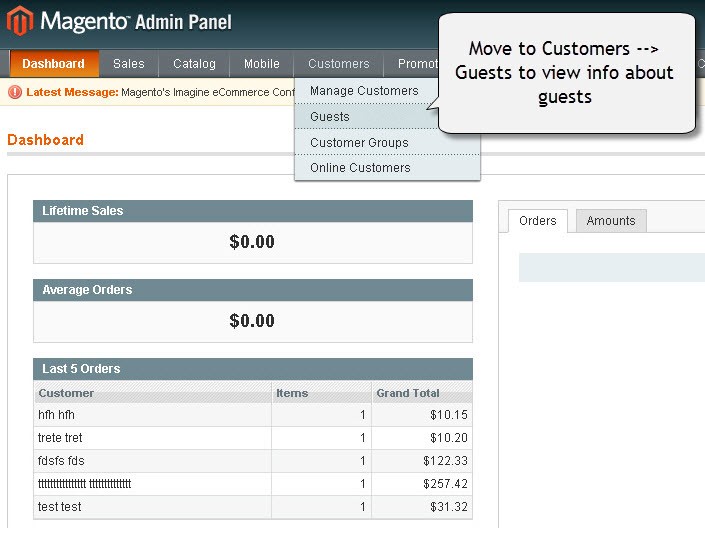Sort by Customer column header
This screenshot has height=536, width=705.
[152, 393]
